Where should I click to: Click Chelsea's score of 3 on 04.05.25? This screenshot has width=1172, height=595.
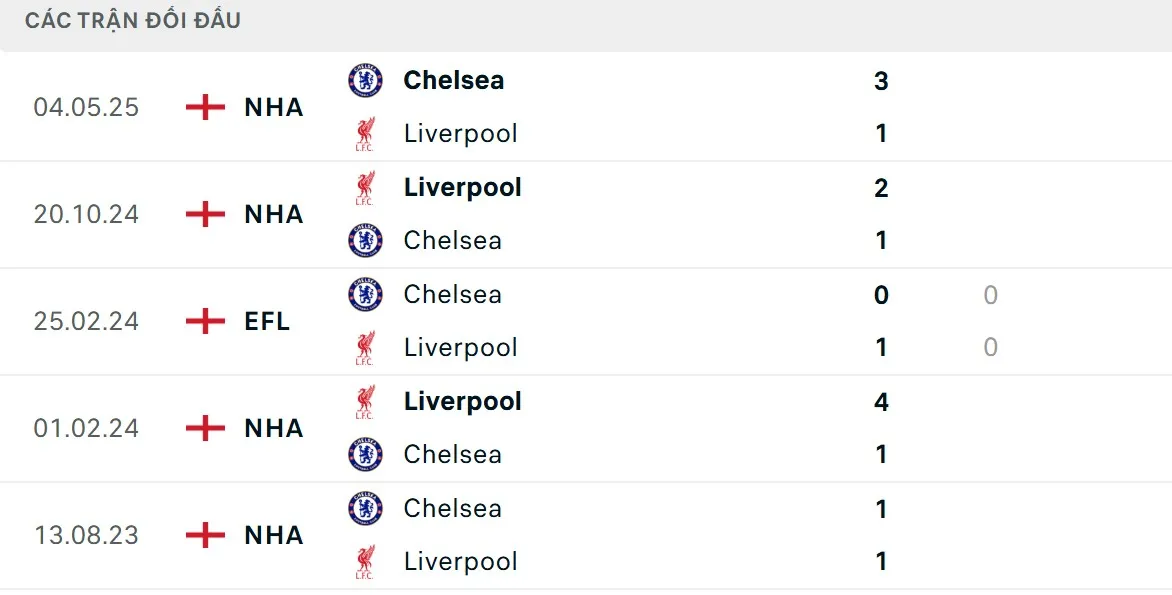tap(881, 80)
